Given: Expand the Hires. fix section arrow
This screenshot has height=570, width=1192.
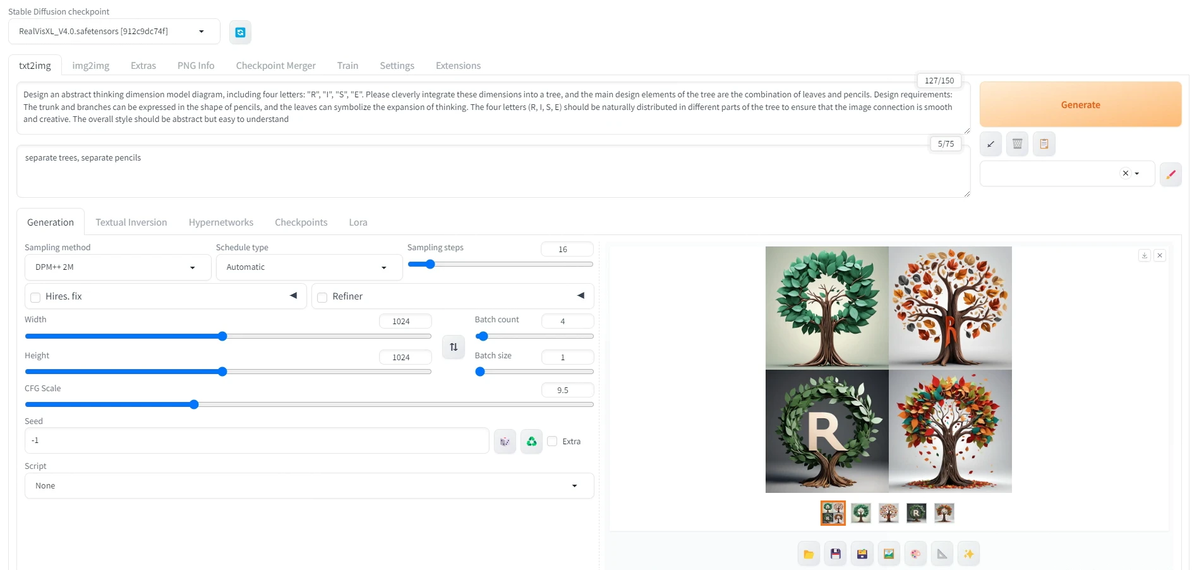Looking at the screenshot, I should tap(293, 296).
